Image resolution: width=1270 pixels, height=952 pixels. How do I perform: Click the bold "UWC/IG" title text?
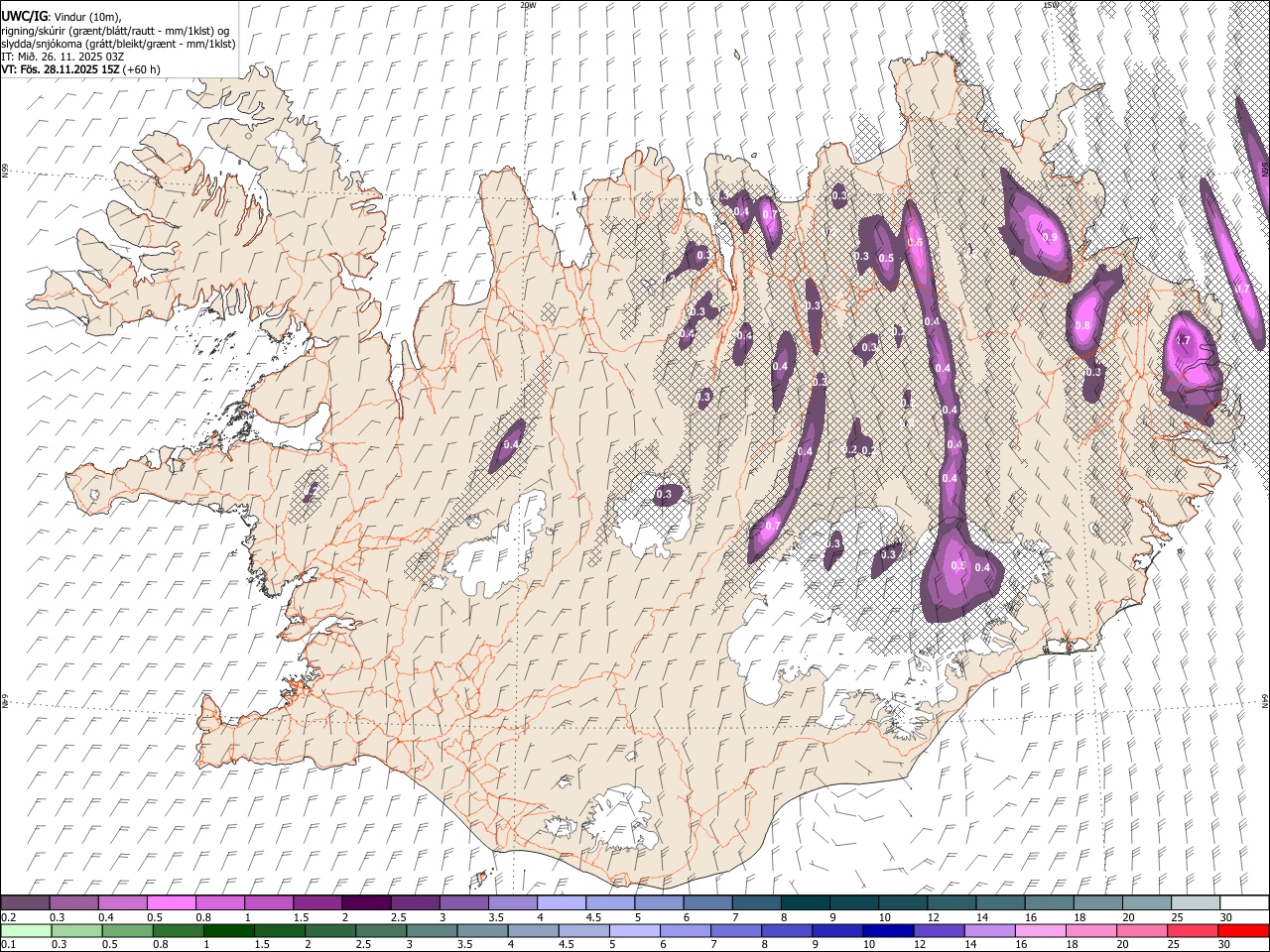point(24,16)
